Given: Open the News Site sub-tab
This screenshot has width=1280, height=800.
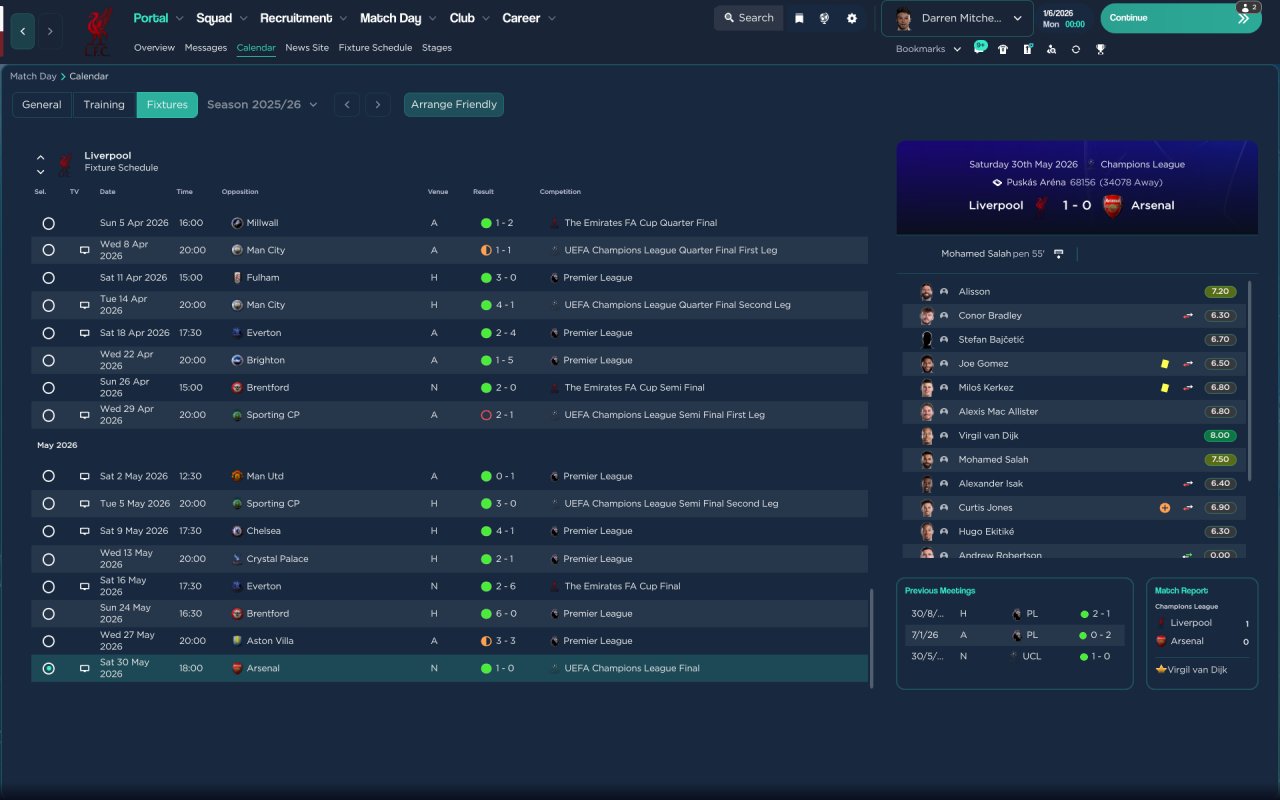Looking at the screenshot, I should coord(307,48).
